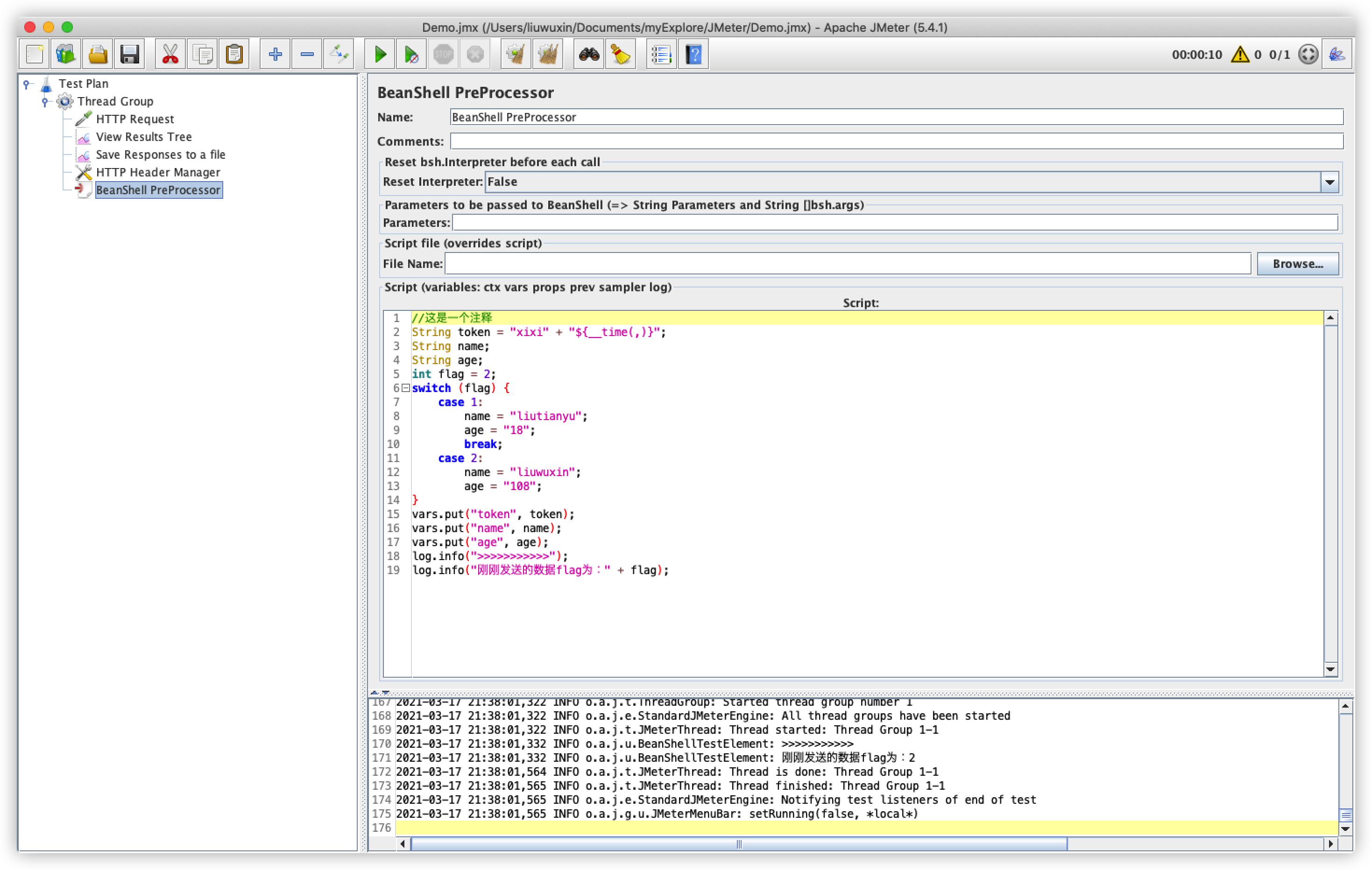The height and width of the screenshot is (870, 1372).
Task: Toggle the log viewer warning triangle
Action: [1240, 55]
